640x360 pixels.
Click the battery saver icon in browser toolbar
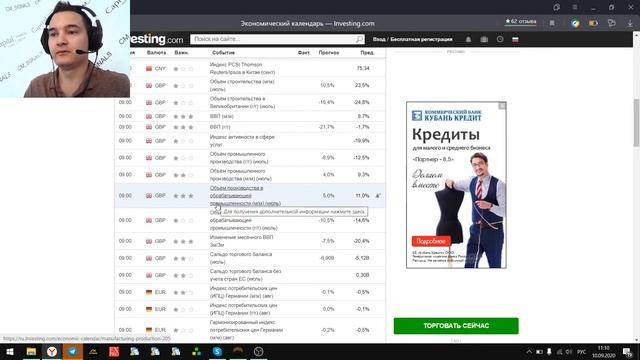(593, 23)
